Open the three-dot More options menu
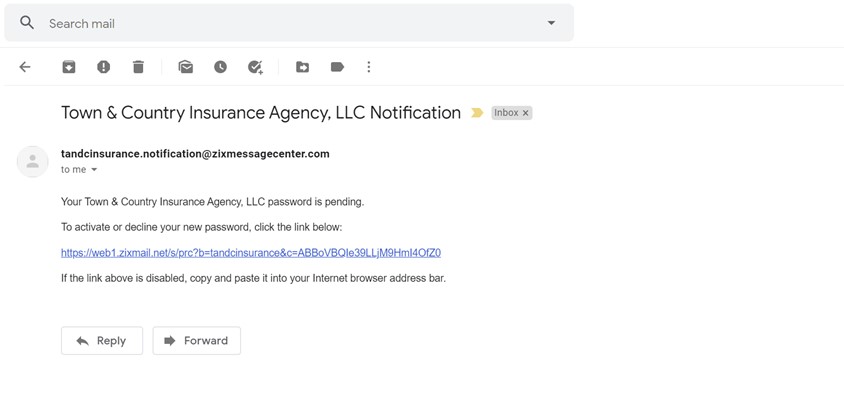The image size is (844, 396). pos(369,67)
